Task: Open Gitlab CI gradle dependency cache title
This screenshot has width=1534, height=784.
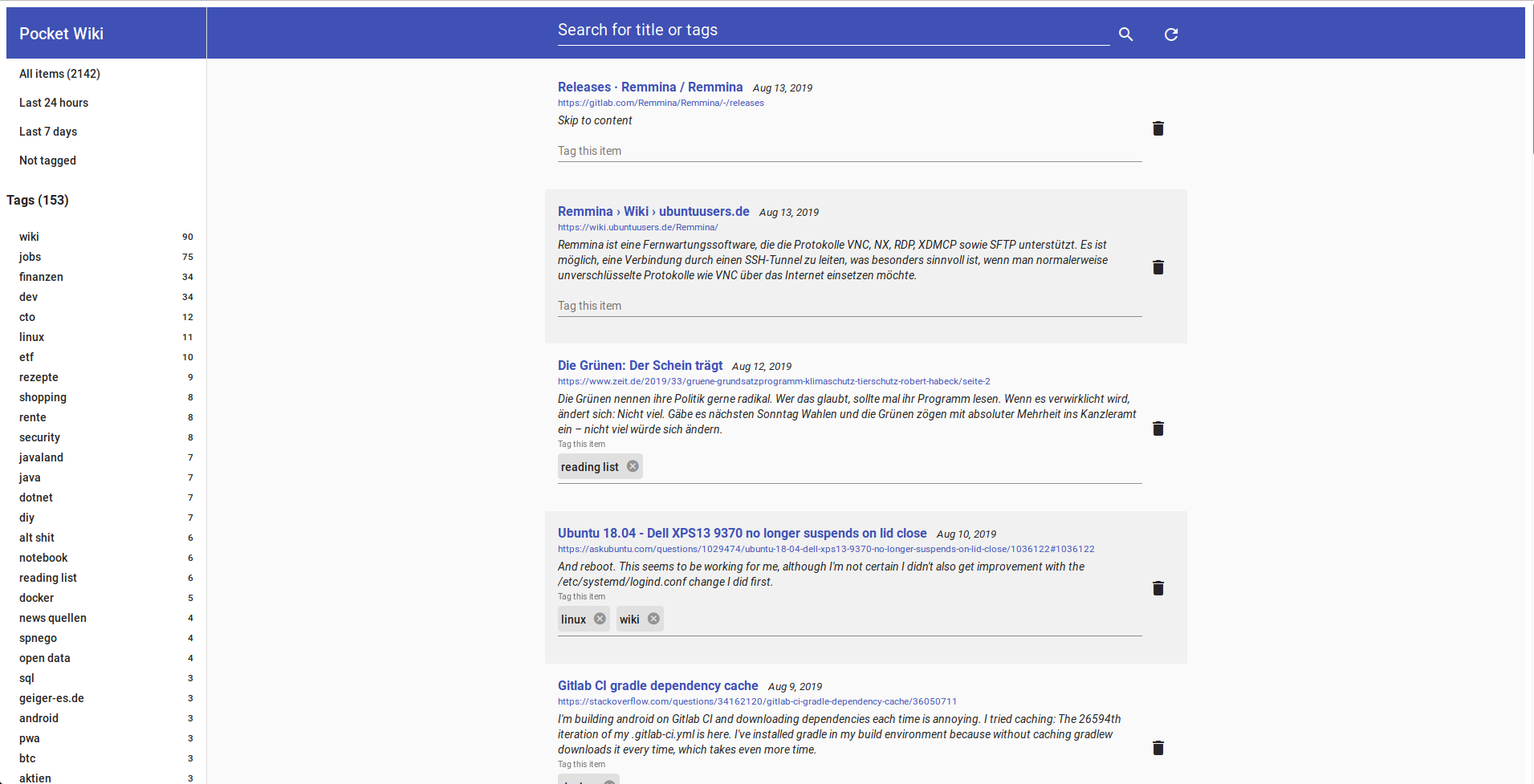Action: pyautogui.click(x=657, y=685)
